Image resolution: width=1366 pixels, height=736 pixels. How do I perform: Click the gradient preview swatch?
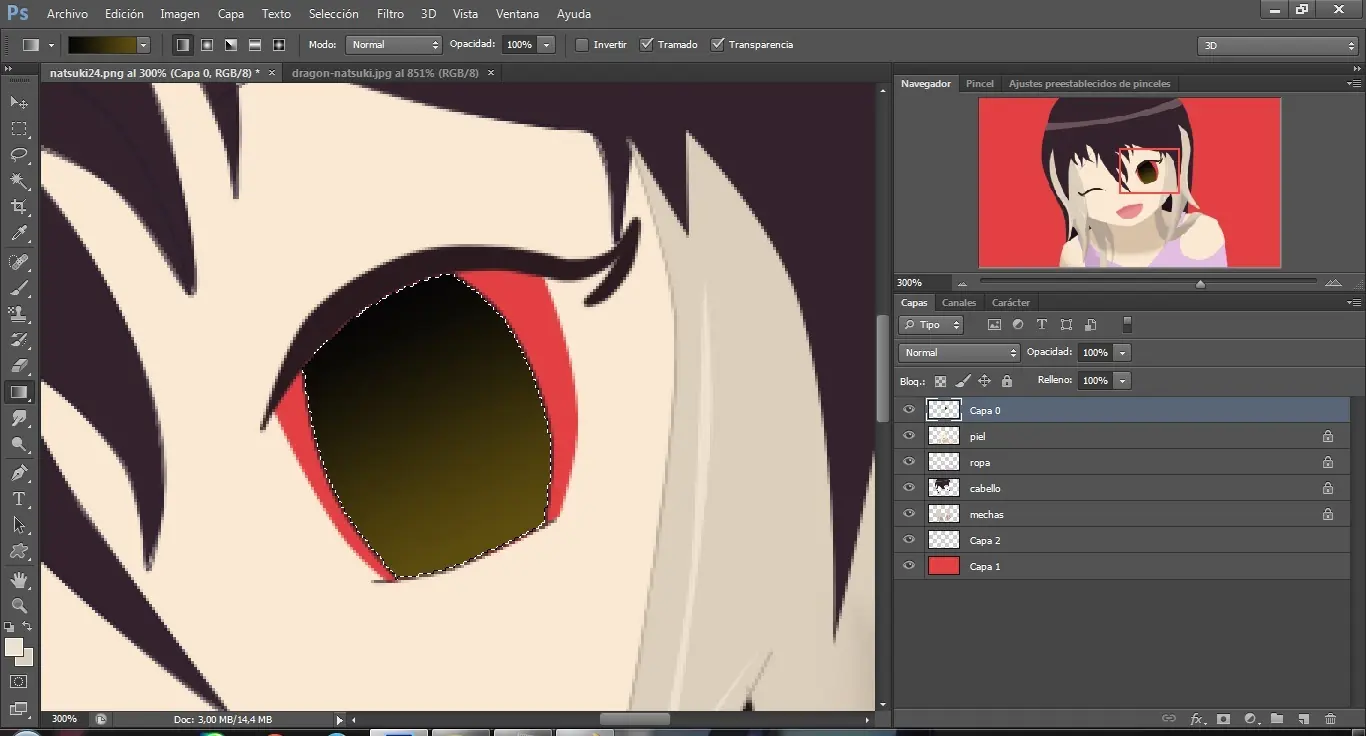(101, 45)
